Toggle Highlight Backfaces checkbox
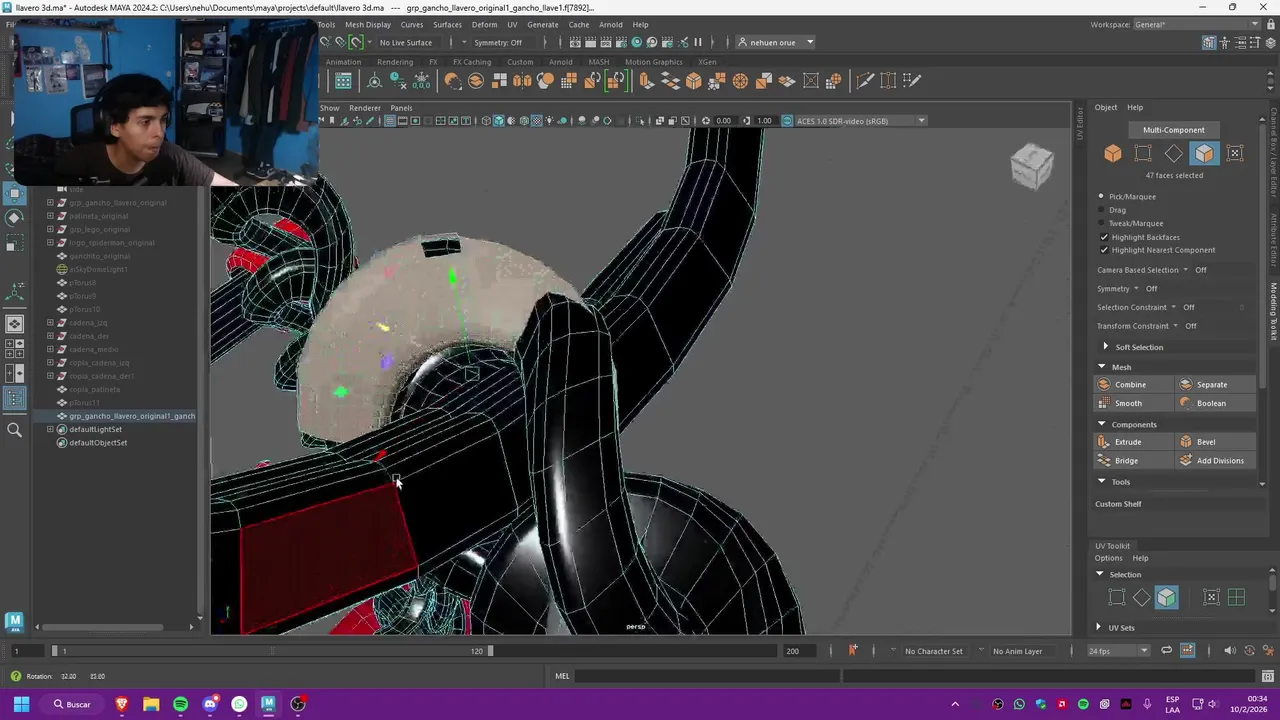 pos(1104,237)
